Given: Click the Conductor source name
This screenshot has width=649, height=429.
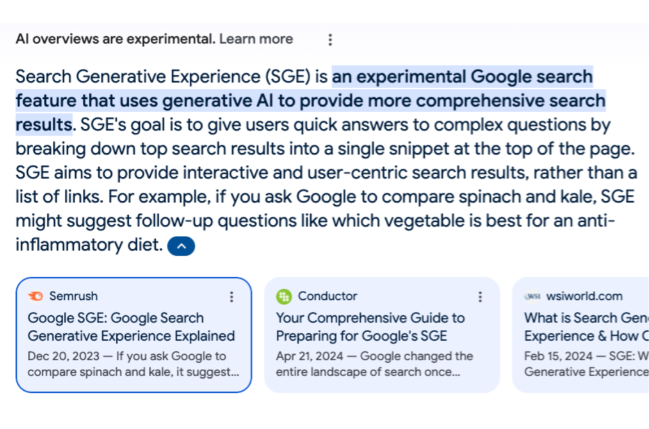Looking at the screenshot, I should [x=327, y=296].
